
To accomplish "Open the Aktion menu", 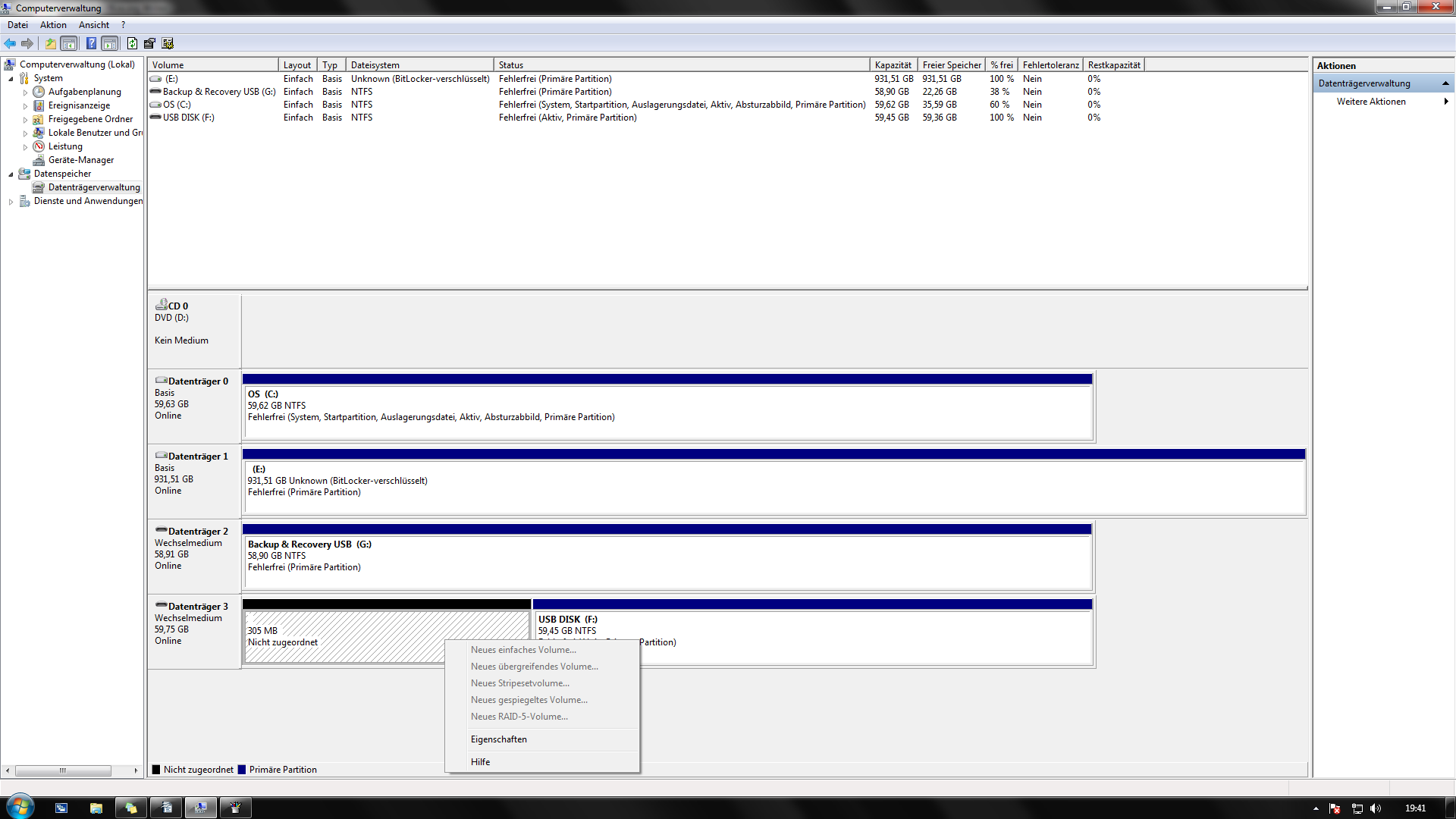I will [x=53, y=25].
